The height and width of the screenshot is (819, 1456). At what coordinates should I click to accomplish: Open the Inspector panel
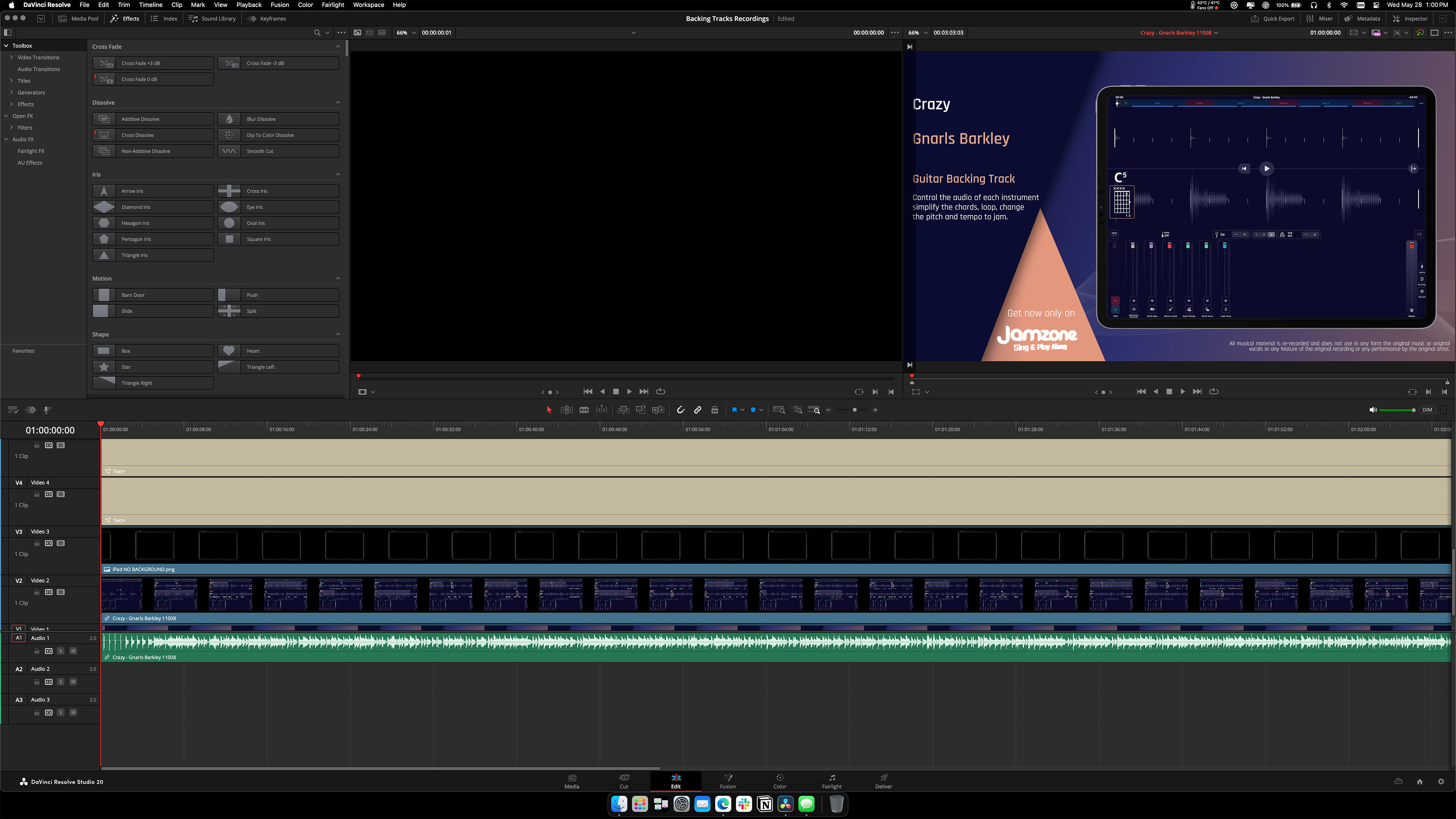coord(1410,19)
